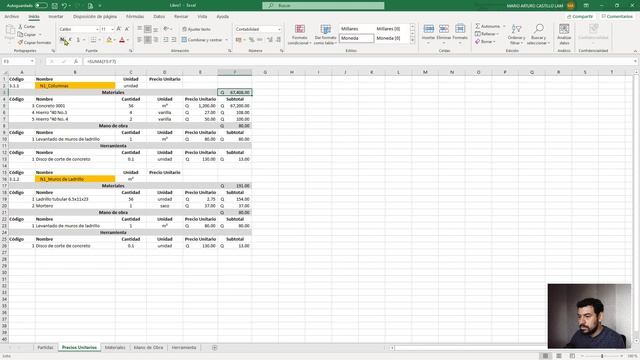The width and height of the screenshot is (640, 360).
Task: Add a new sheet with plus icon
Action: pos(215,348)
